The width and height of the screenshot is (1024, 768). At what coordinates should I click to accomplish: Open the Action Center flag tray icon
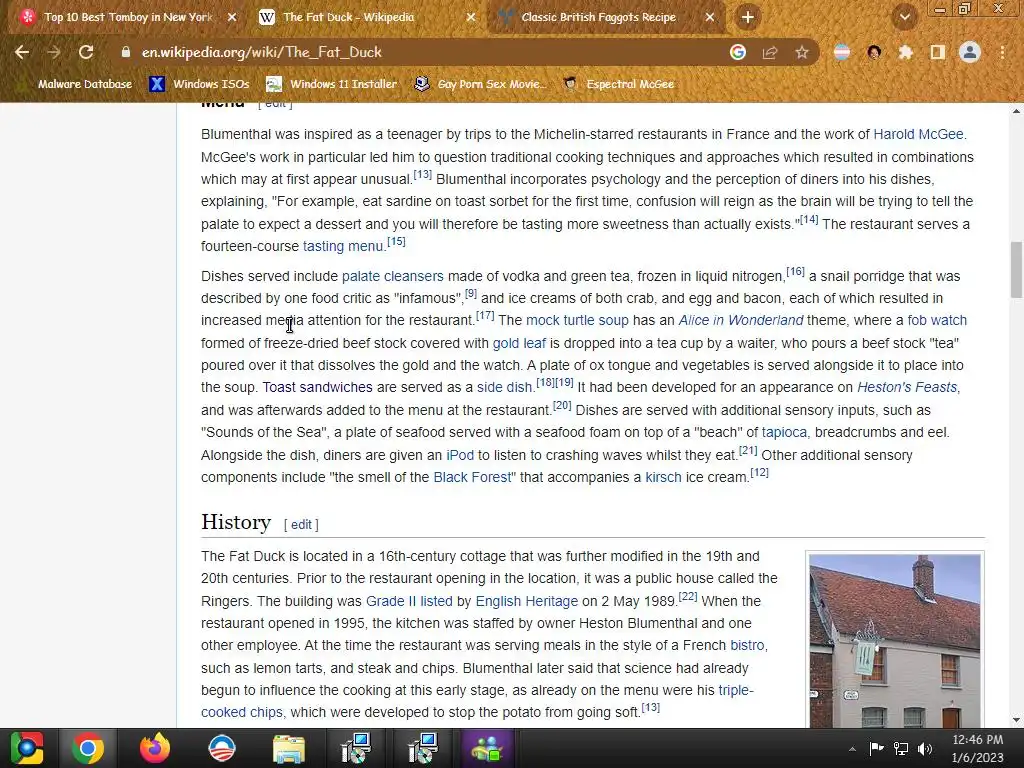point(876,749)
